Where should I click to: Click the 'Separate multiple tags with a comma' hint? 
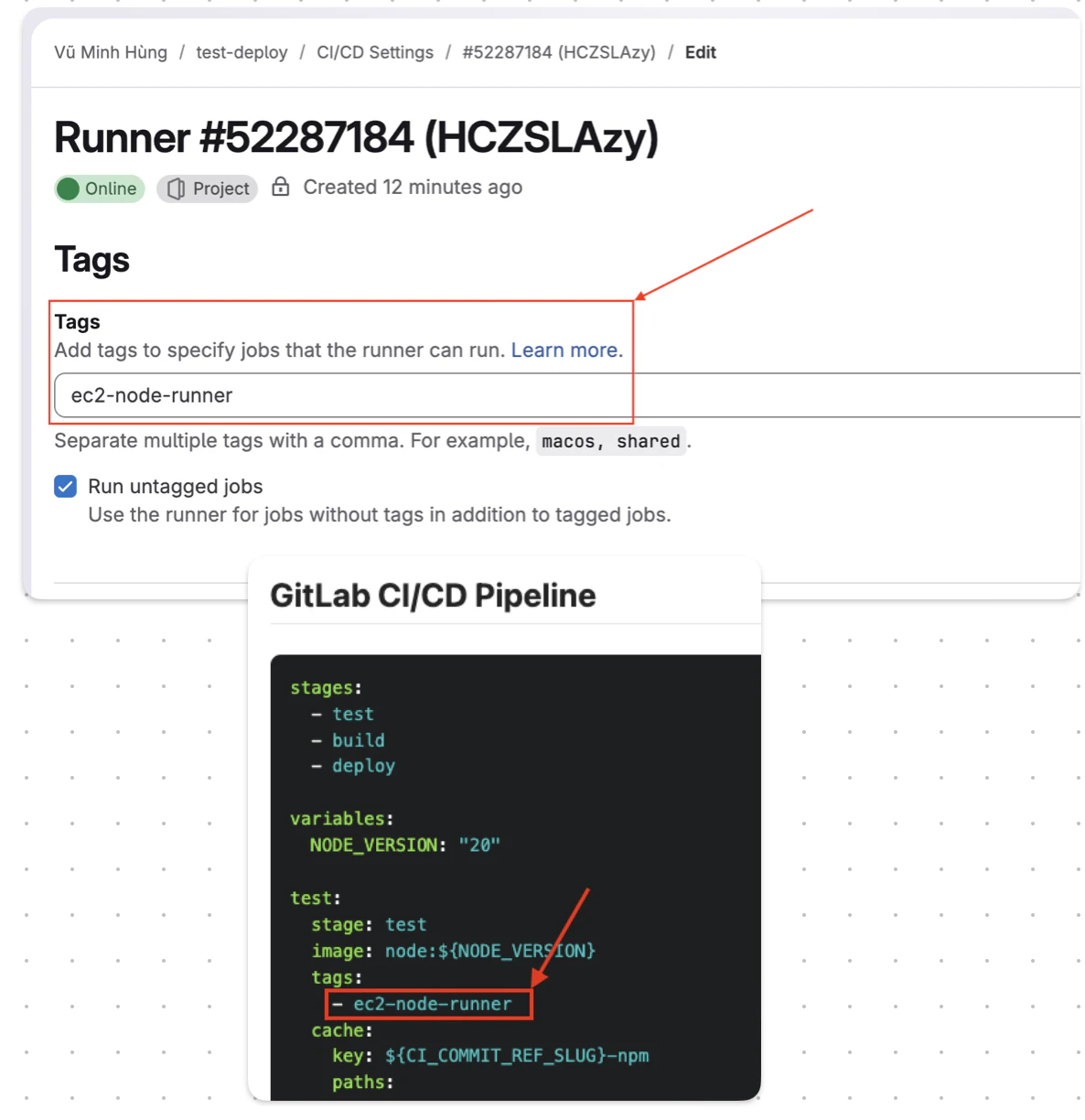(x=292, y=441)
